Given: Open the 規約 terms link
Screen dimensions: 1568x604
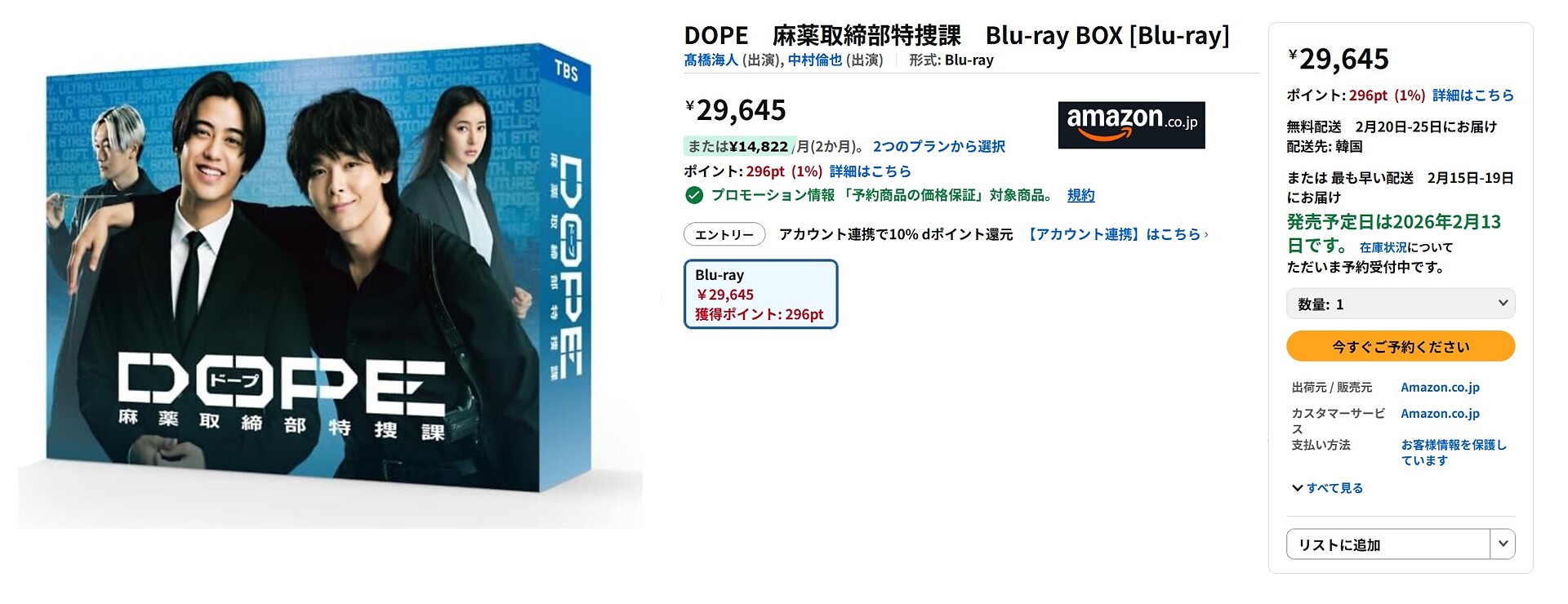Looking at the screenshot, I should (1080, 195).
